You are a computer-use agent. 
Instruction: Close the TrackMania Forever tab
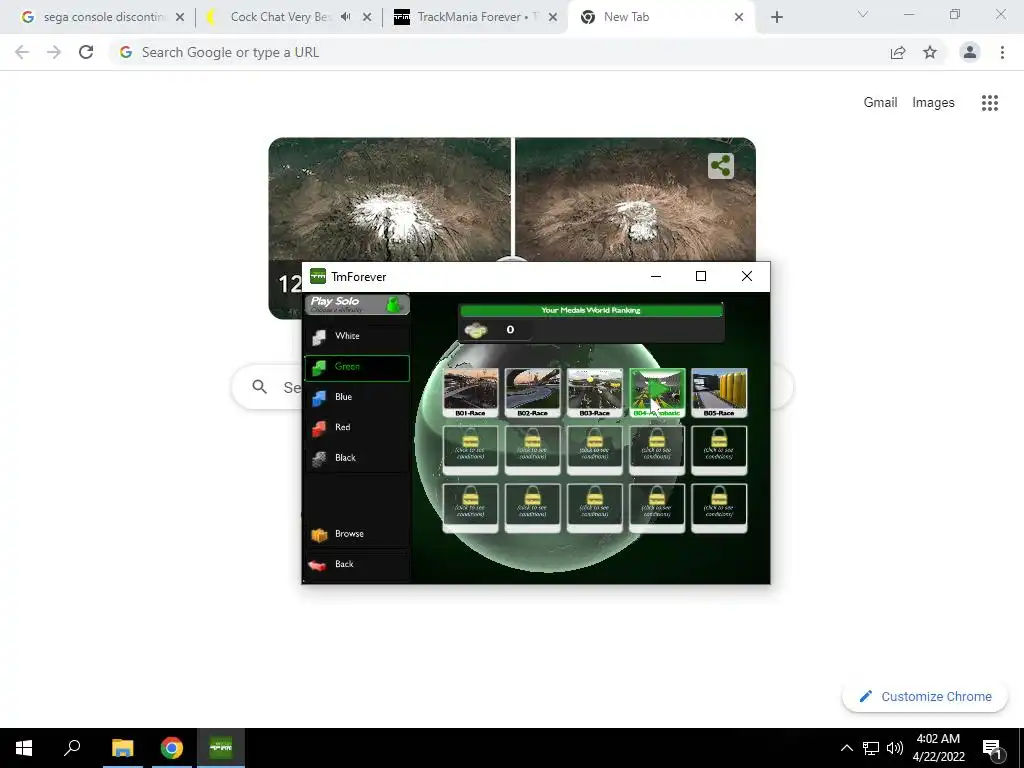553,17
